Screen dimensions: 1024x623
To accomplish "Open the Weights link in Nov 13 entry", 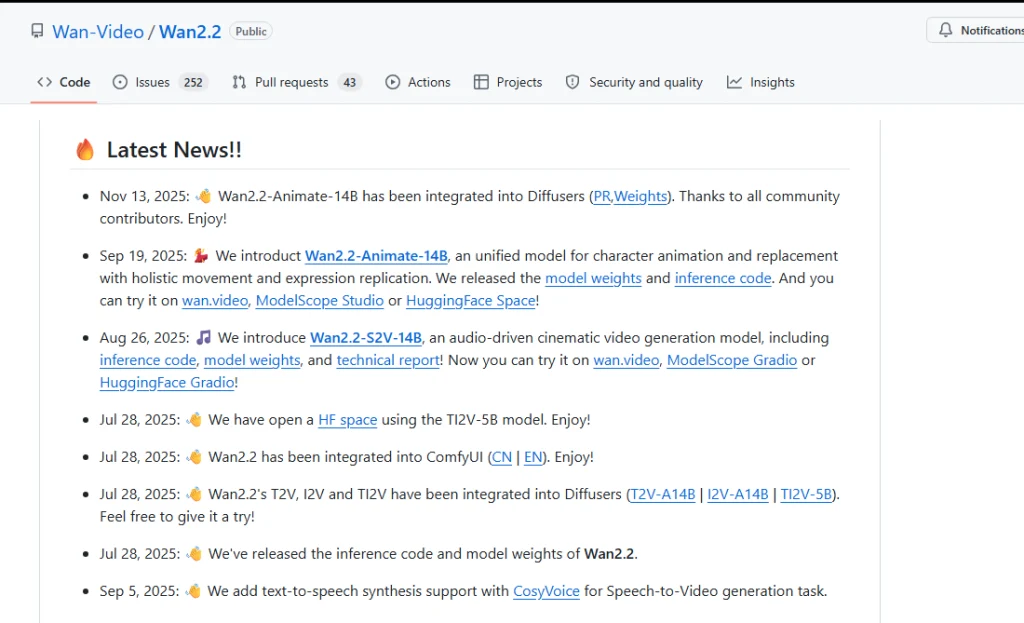I will 641,197.
